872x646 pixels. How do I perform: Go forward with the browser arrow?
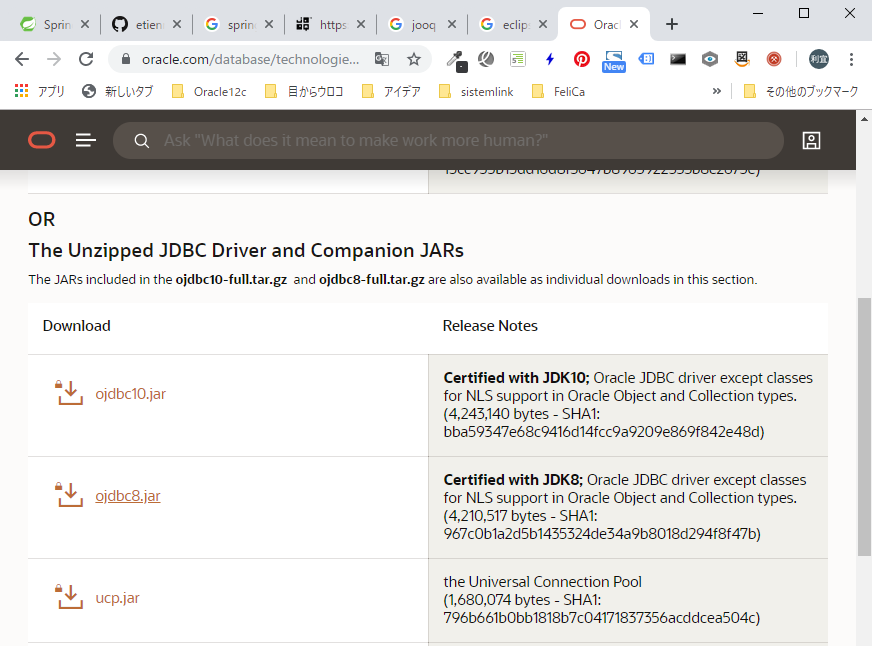coord(54,59)
